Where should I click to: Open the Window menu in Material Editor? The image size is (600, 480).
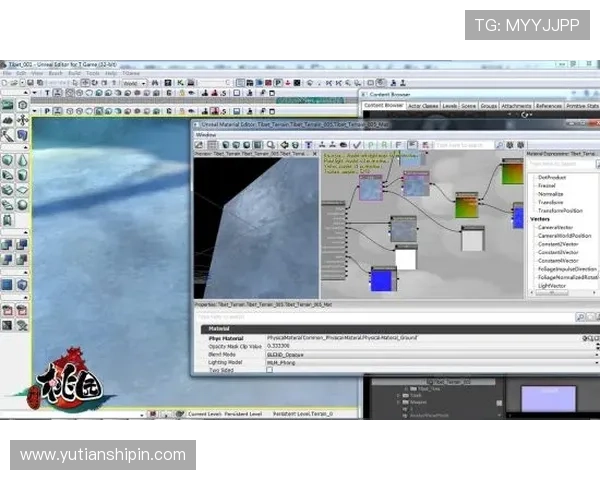tap(206, 134)
